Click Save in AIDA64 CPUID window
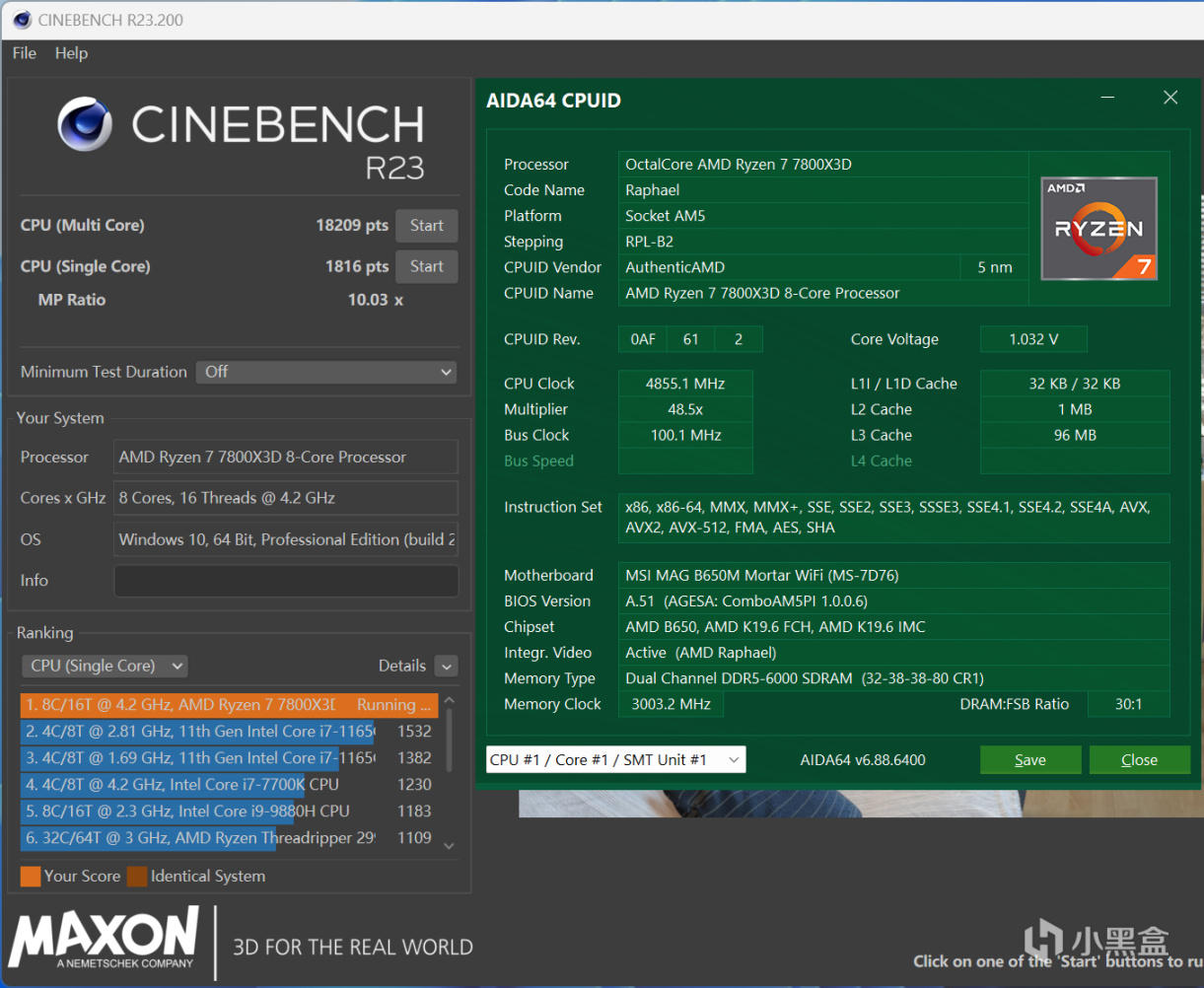 [1030, 760]
